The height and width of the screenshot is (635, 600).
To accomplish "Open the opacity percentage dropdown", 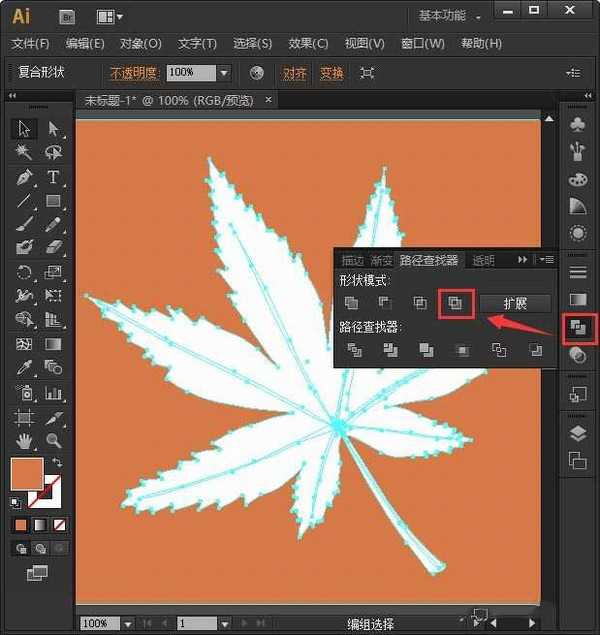I will [224, 73].
